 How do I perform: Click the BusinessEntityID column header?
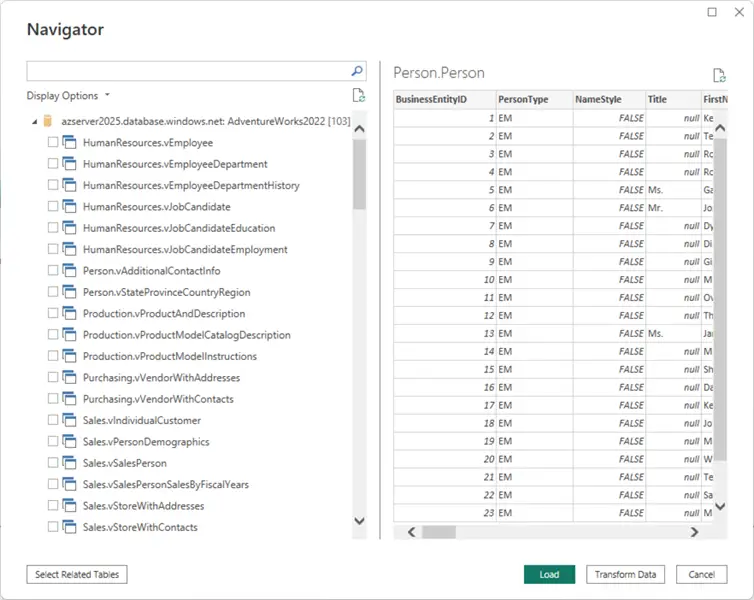pyautogui.click(x=445, y=100)
